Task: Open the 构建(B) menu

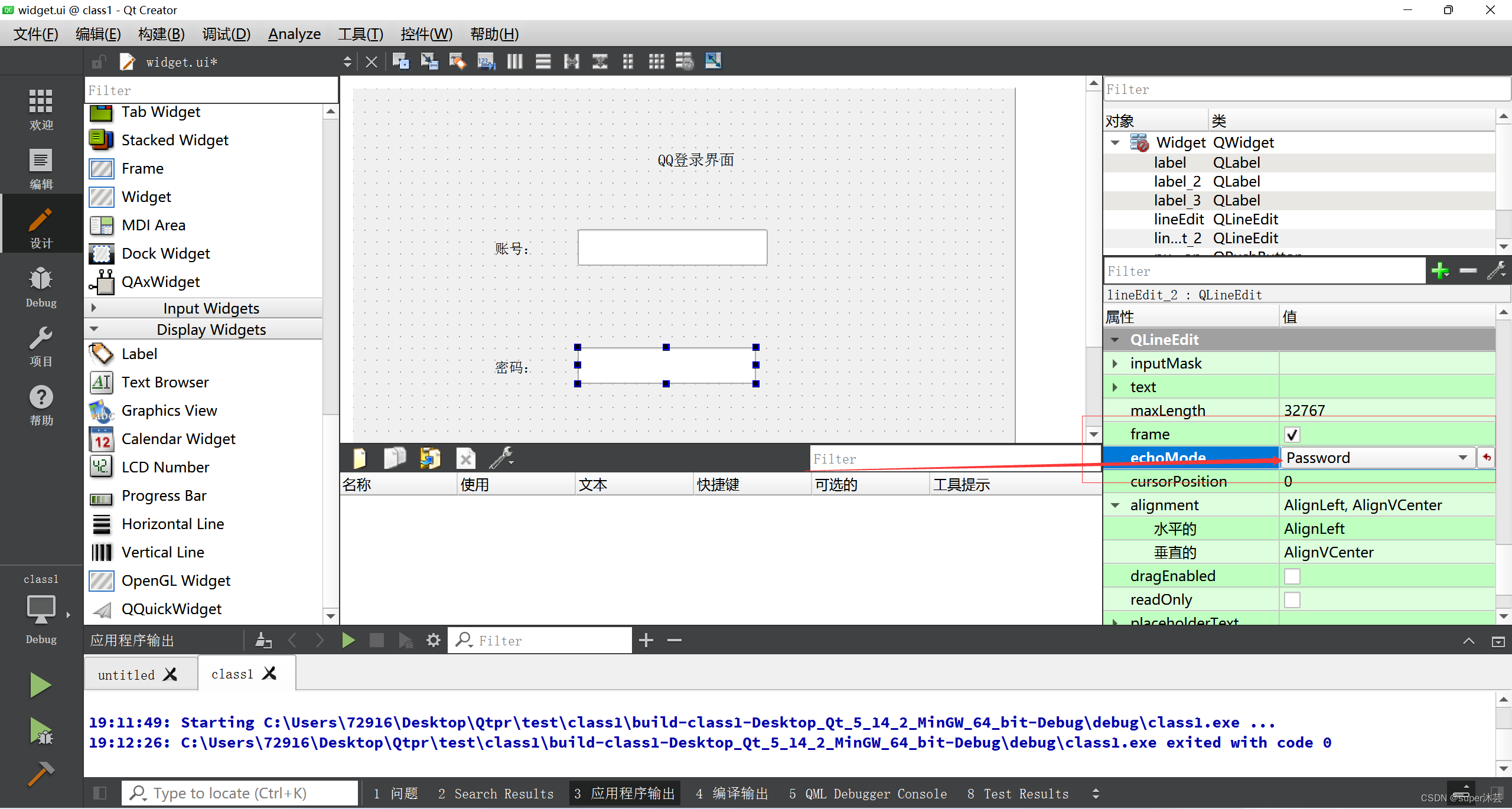Action: (x=161, y=34)
